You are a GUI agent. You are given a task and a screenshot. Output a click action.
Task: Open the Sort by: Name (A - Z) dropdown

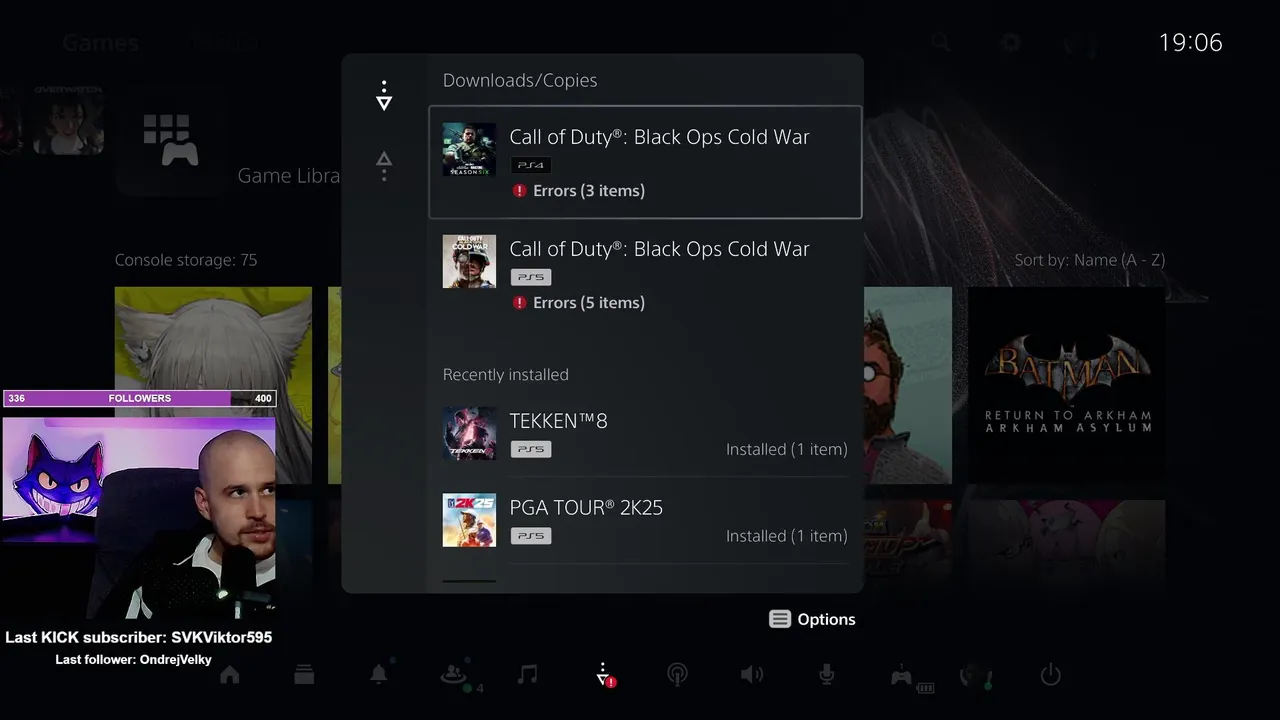(1089, 260)
